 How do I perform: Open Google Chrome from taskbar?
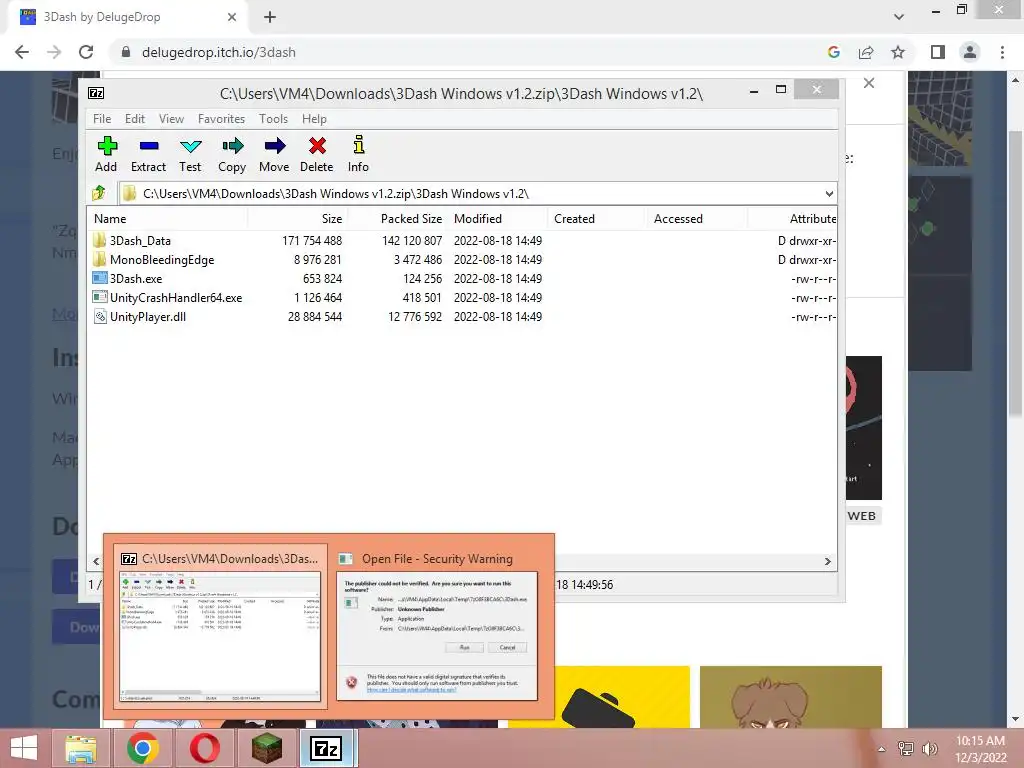point(143,748)
